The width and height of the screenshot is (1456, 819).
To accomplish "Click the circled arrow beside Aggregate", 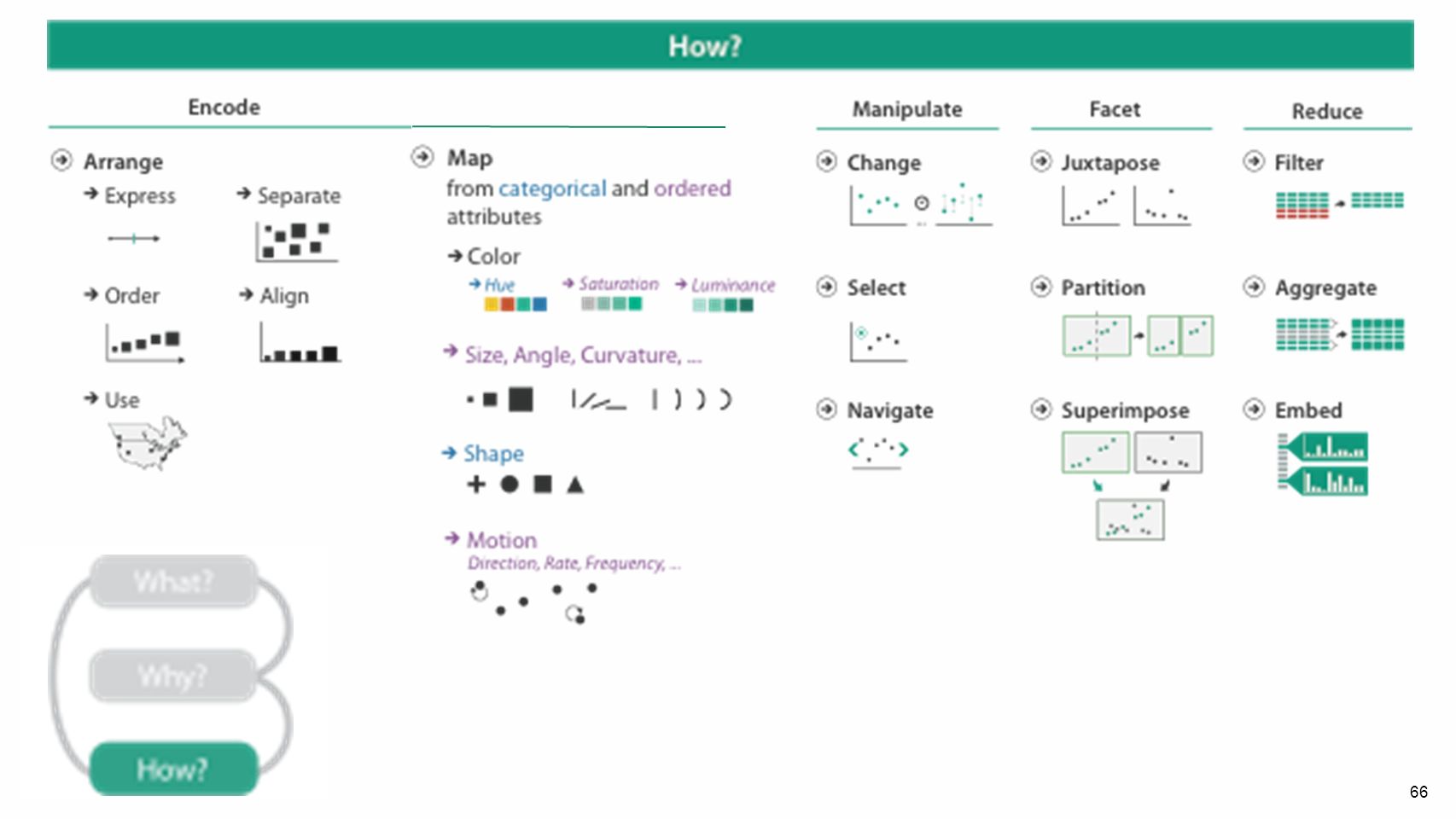I will 1253,287.
